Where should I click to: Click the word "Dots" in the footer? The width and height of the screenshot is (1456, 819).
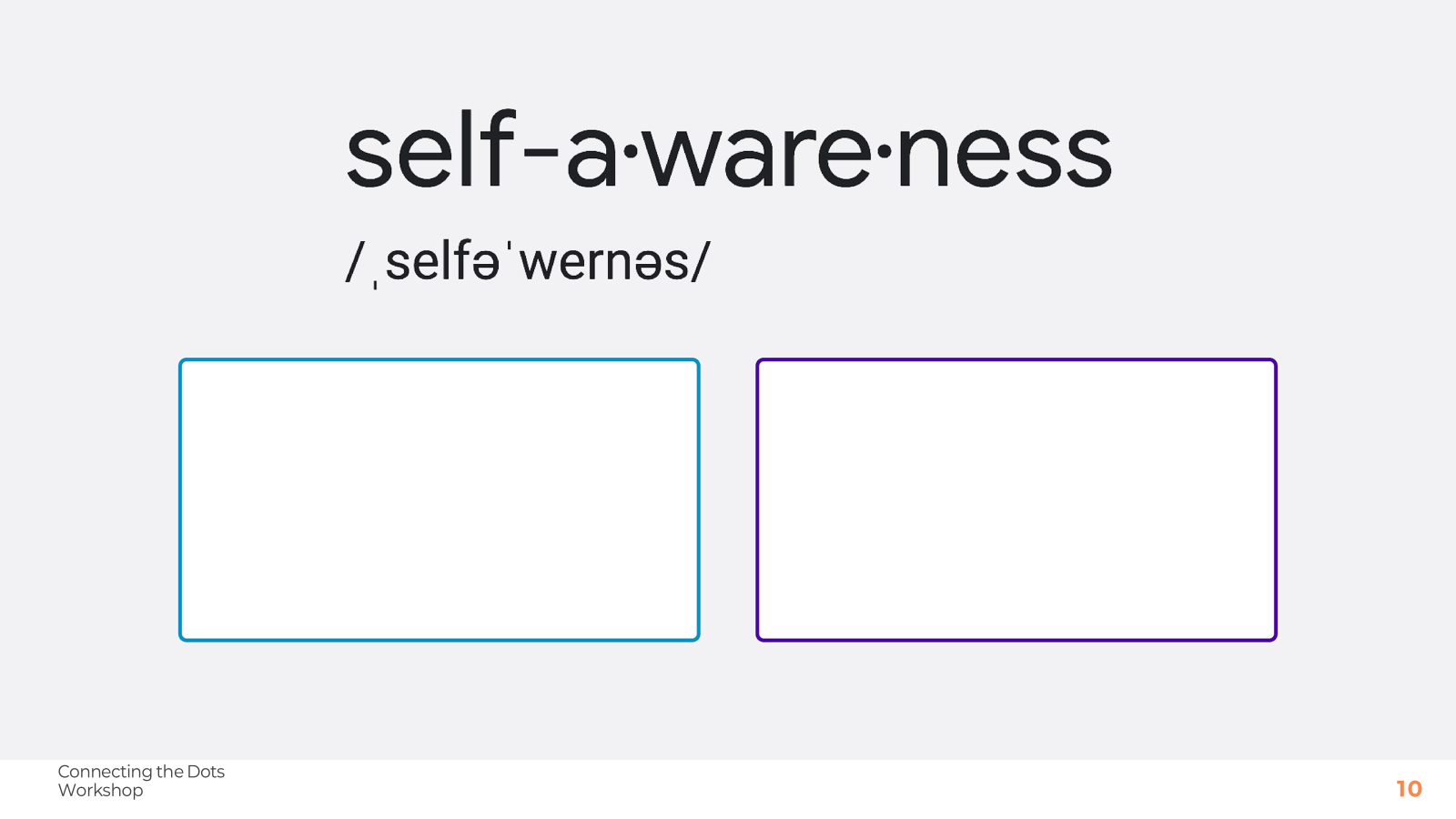[206, 772]
